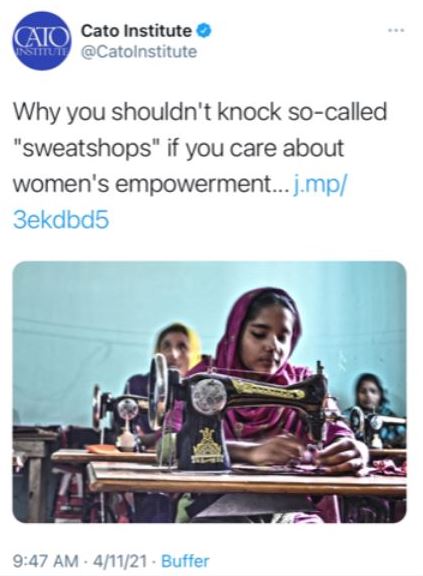The width and height of the screenshot is (423, 576).
Task: Click the wooden table in the photo
Action: 246,479
